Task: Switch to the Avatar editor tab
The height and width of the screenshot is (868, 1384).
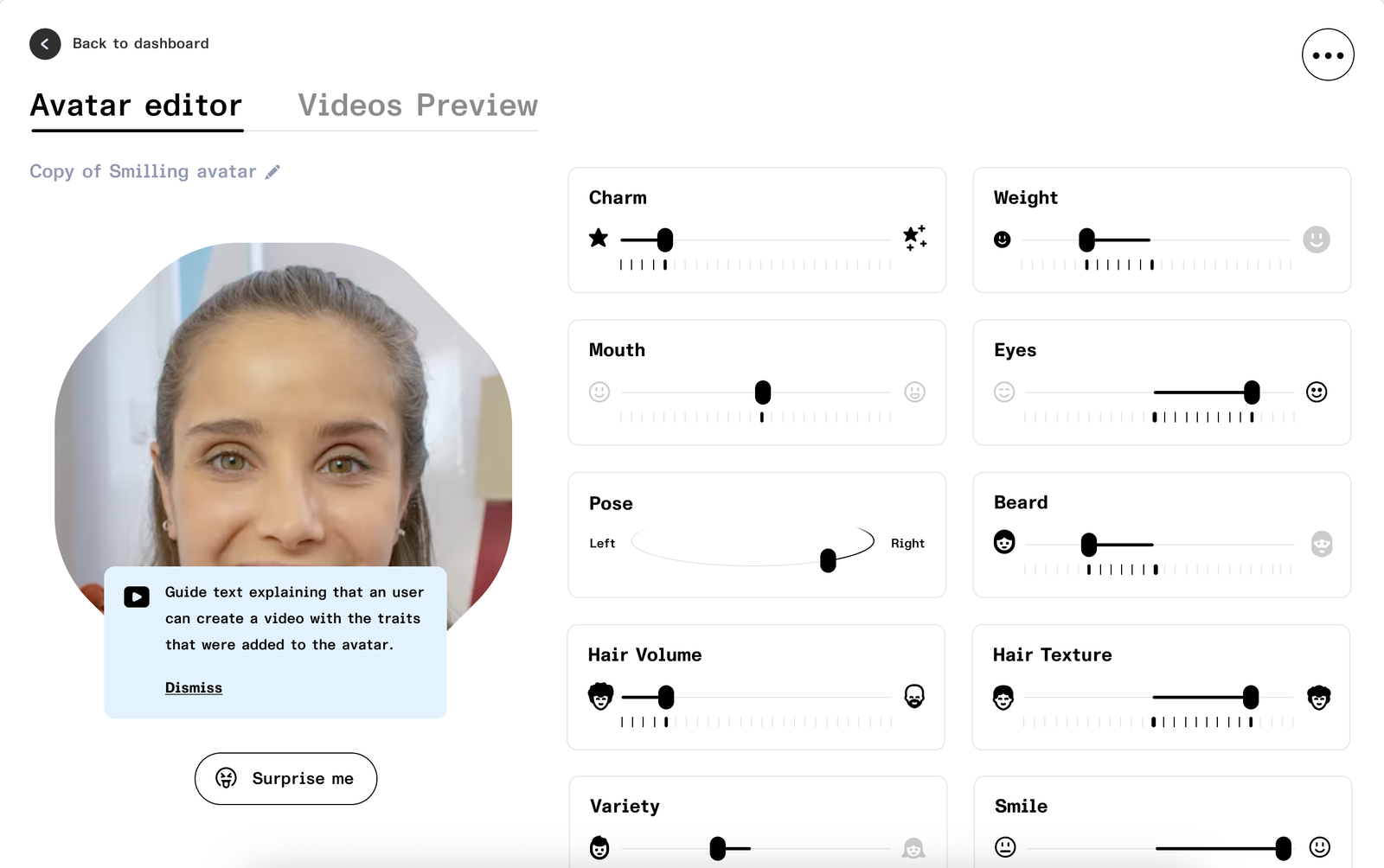Action: 137,105
